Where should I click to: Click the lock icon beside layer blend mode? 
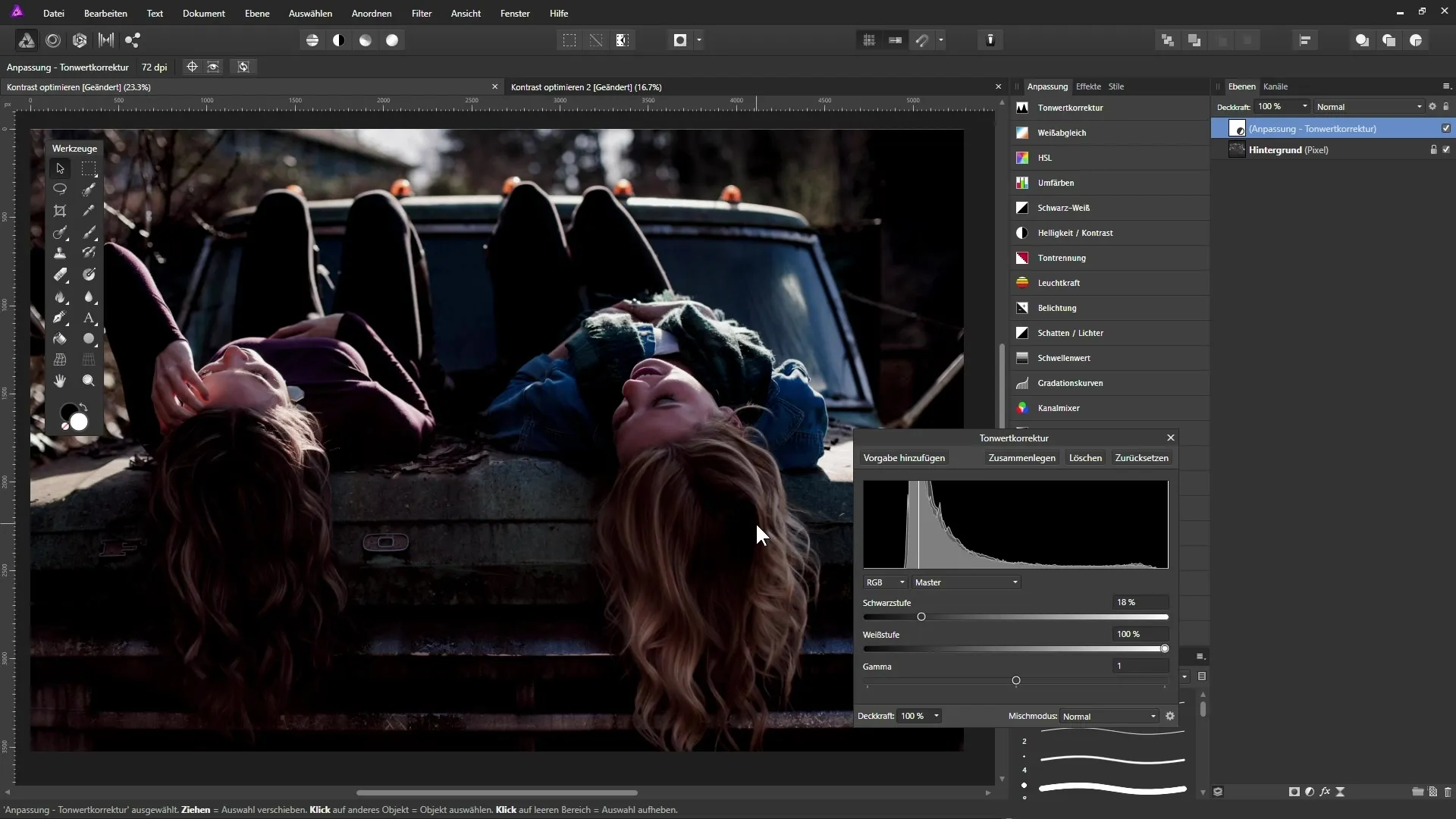(1446, 107)
